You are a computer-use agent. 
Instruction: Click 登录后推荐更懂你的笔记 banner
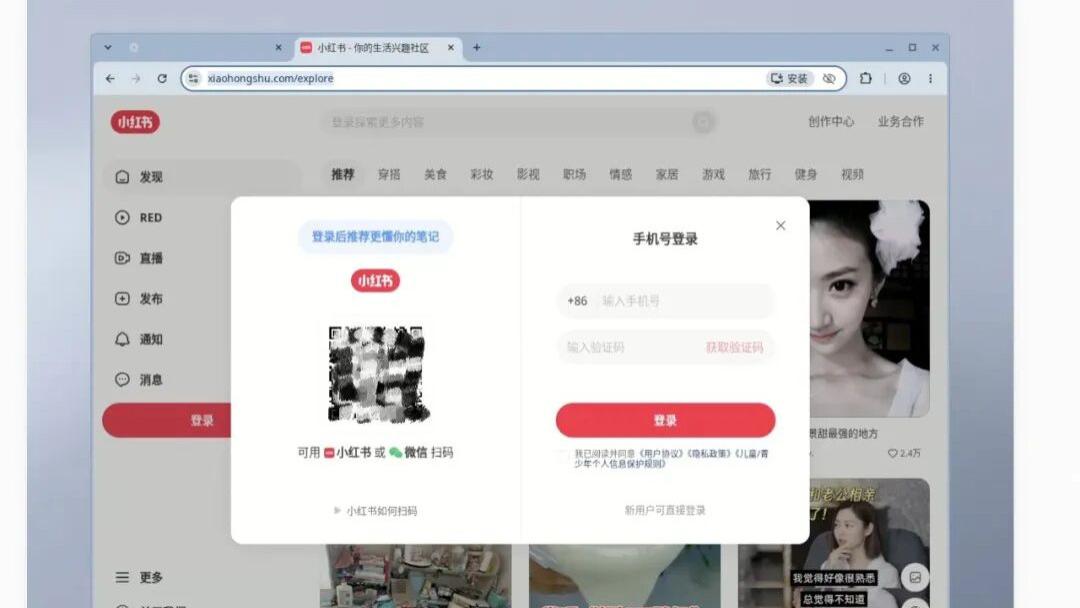click(375, 237)
